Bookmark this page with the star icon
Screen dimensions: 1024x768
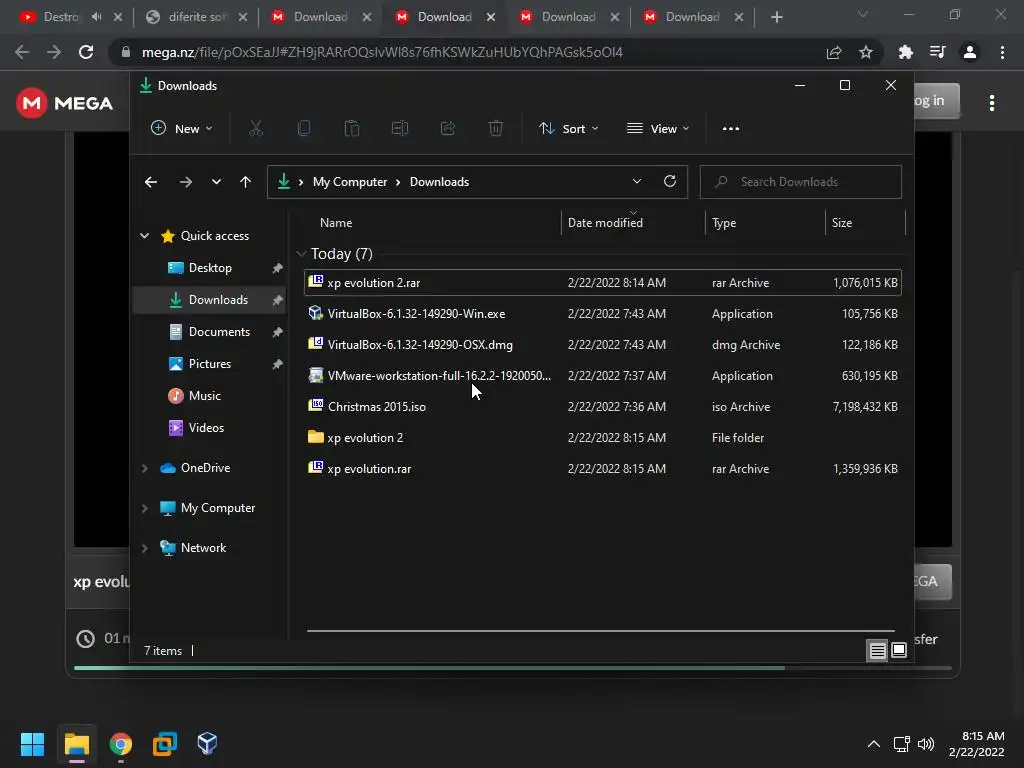(x=866, y=52)
